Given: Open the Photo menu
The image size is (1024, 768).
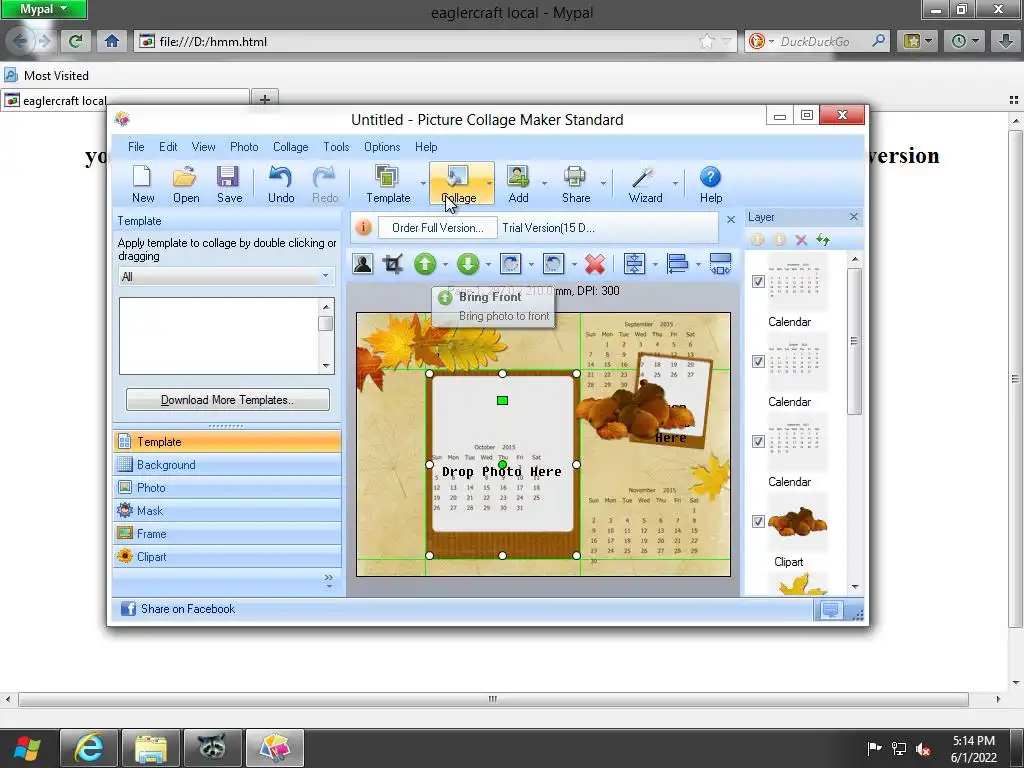Looking at the screenshot, I should 244,147.
